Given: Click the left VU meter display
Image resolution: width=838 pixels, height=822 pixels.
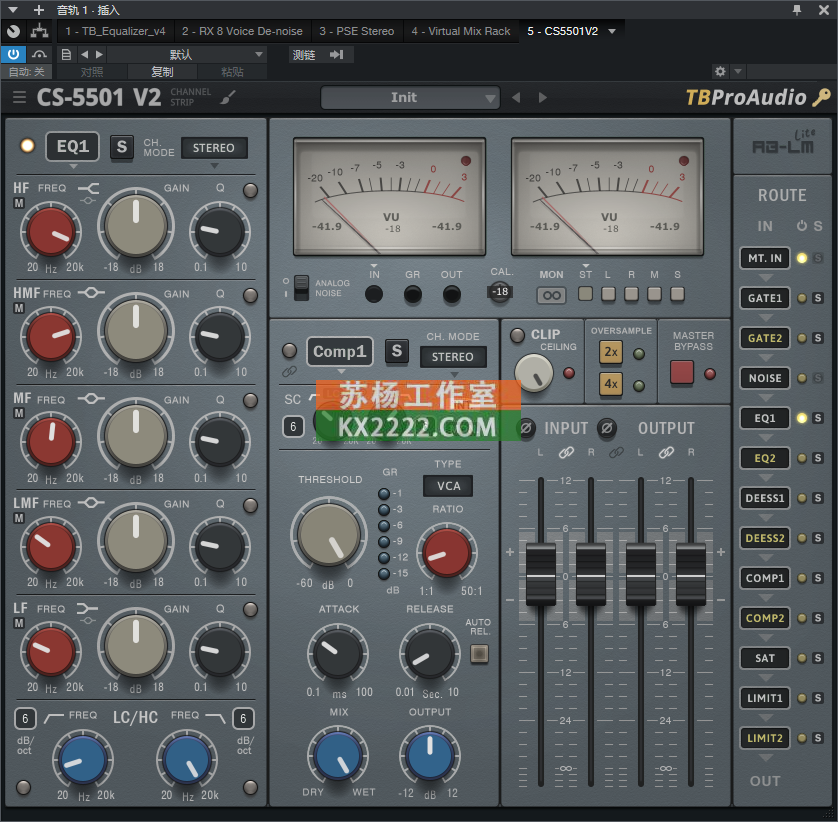Looking at the screenshot, I should coord(389,197).
